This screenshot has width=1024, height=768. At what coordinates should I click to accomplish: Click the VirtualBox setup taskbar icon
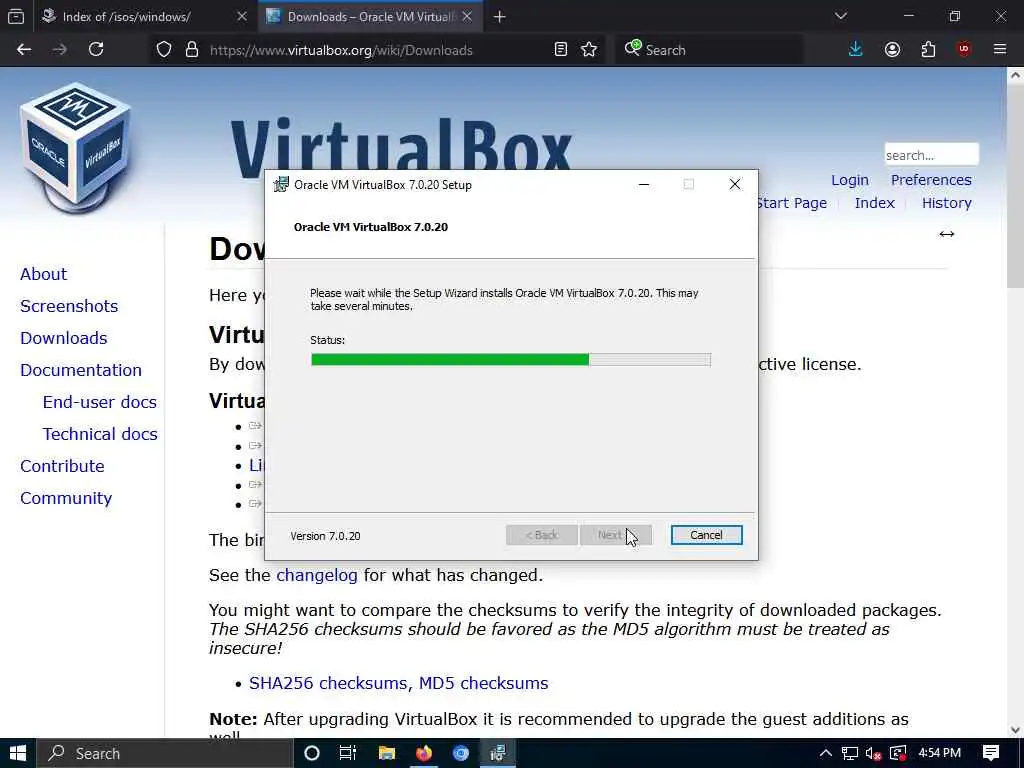[x=498, y=753]
